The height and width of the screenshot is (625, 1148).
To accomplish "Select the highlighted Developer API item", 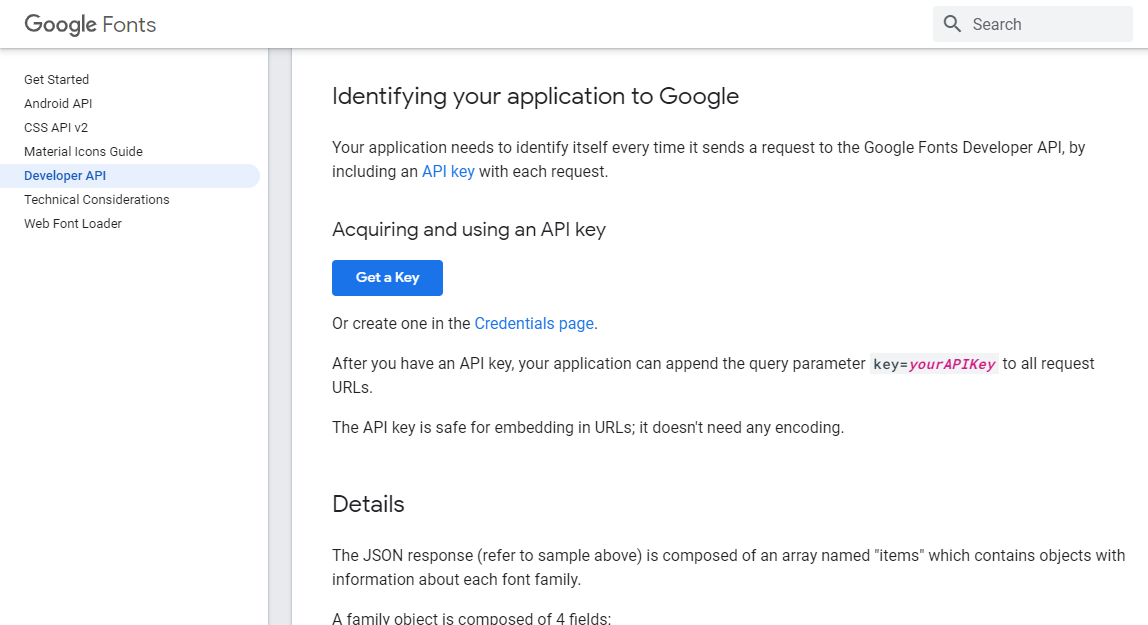I will click(65, 175).
